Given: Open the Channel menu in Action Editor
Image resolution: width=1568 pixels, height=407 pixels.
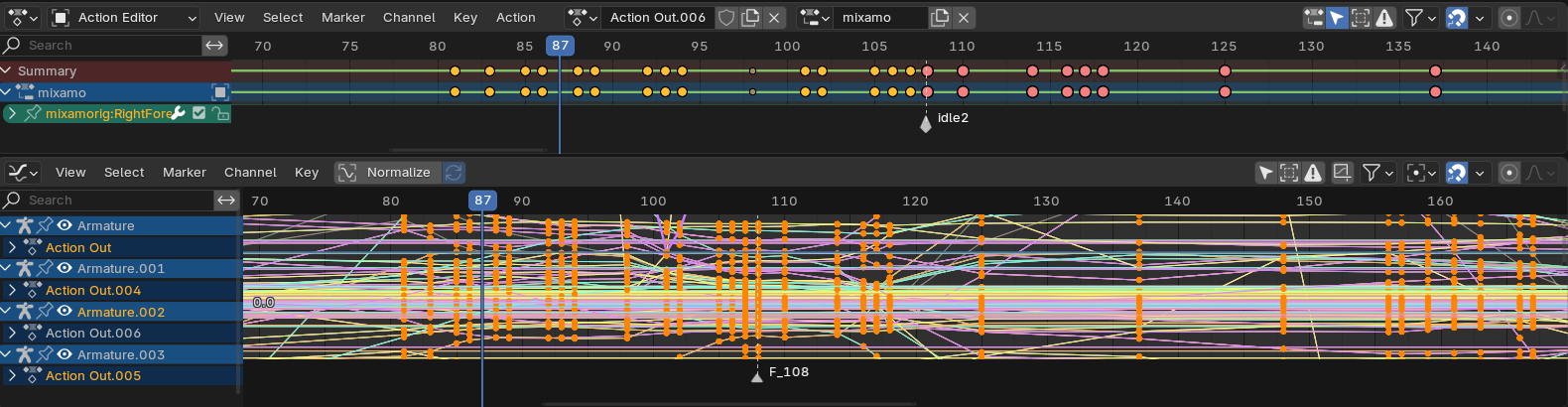Looking at the screenshot, I should coord(409,18).
